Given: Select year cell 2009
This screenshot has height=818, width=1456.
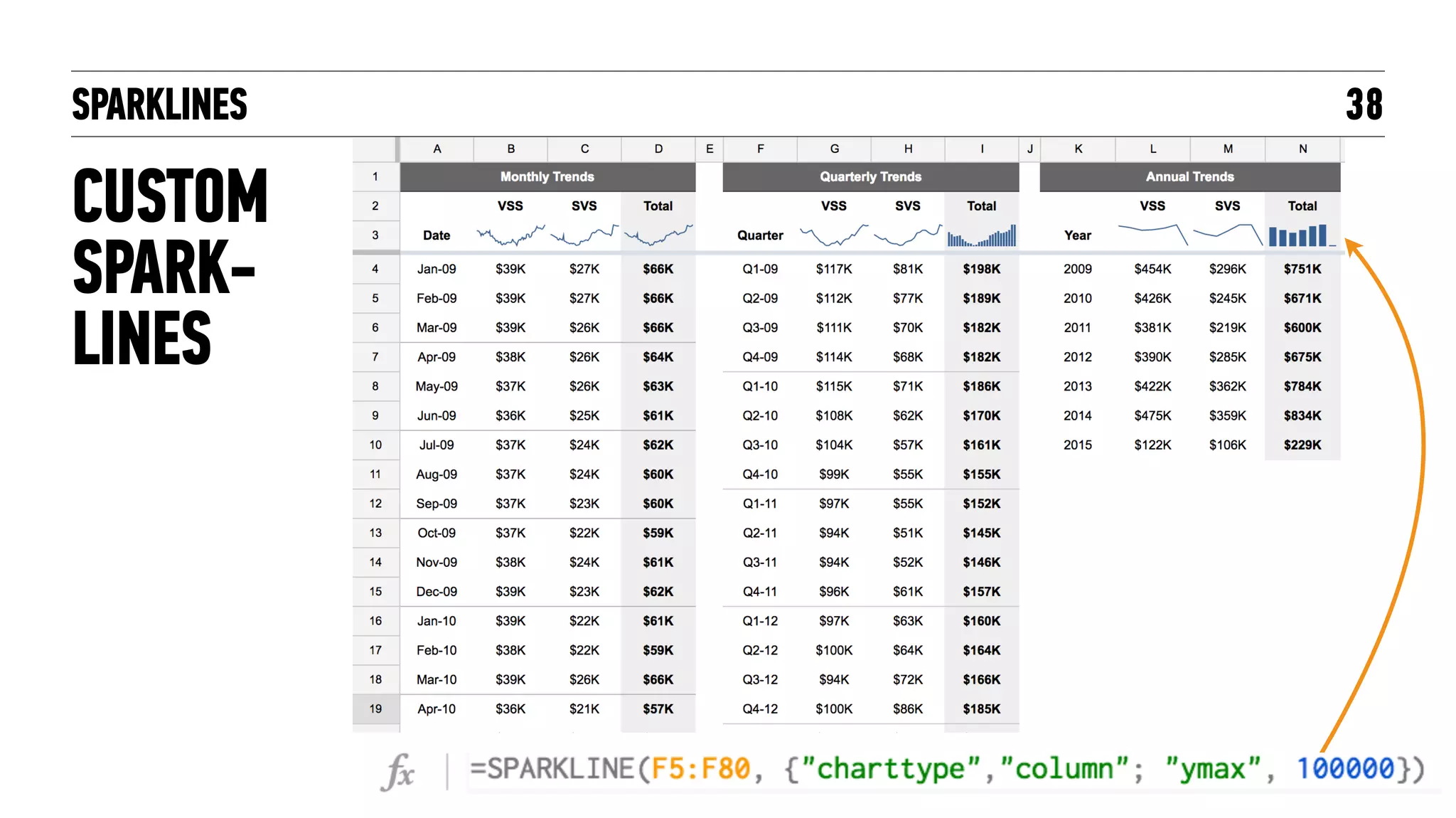Looking at the screenshot, I should coord(1078,269).
